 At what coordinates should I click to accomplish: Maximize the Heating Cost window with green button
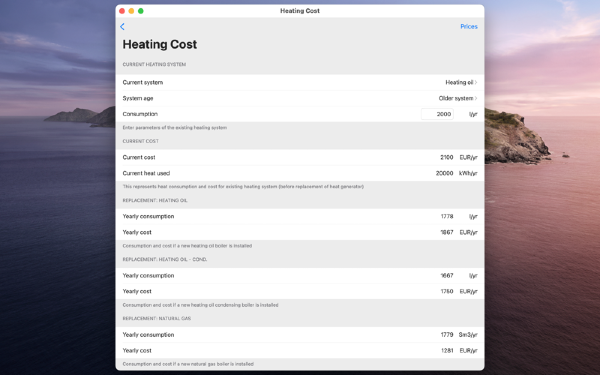point(141,11)
